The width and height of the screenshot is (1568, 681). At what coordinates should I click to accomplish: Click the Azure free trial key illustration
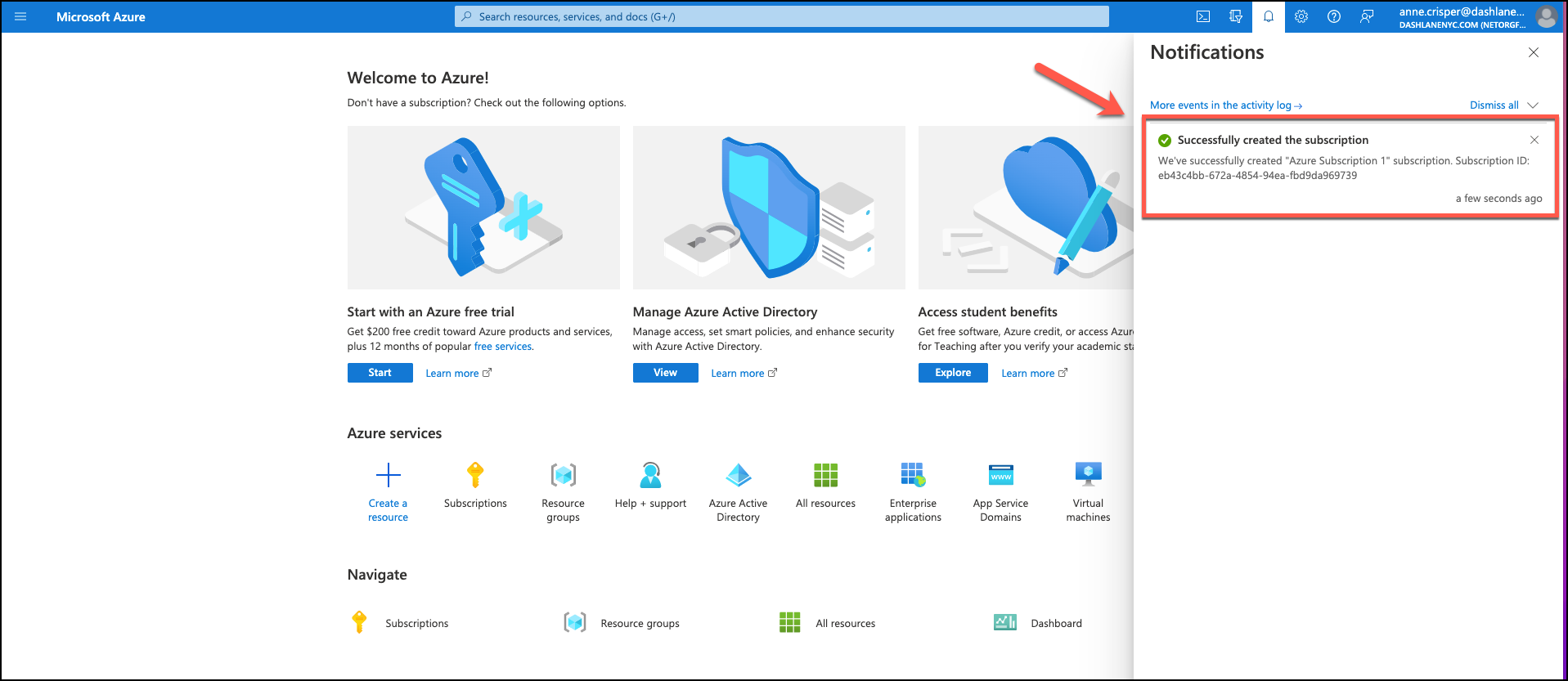(483, 208)
